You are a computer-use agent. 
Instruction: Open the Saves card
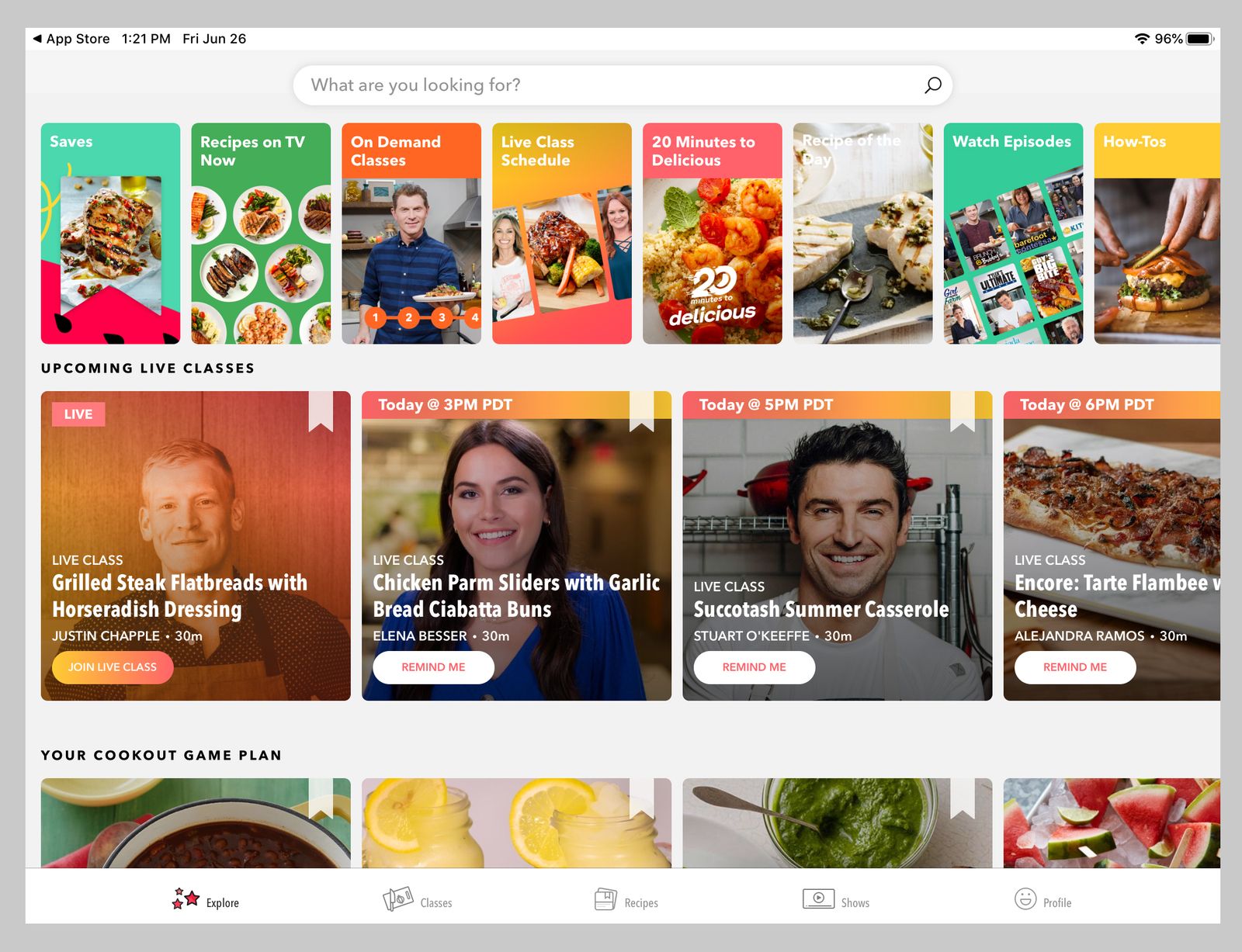click(x=111, y=233)
